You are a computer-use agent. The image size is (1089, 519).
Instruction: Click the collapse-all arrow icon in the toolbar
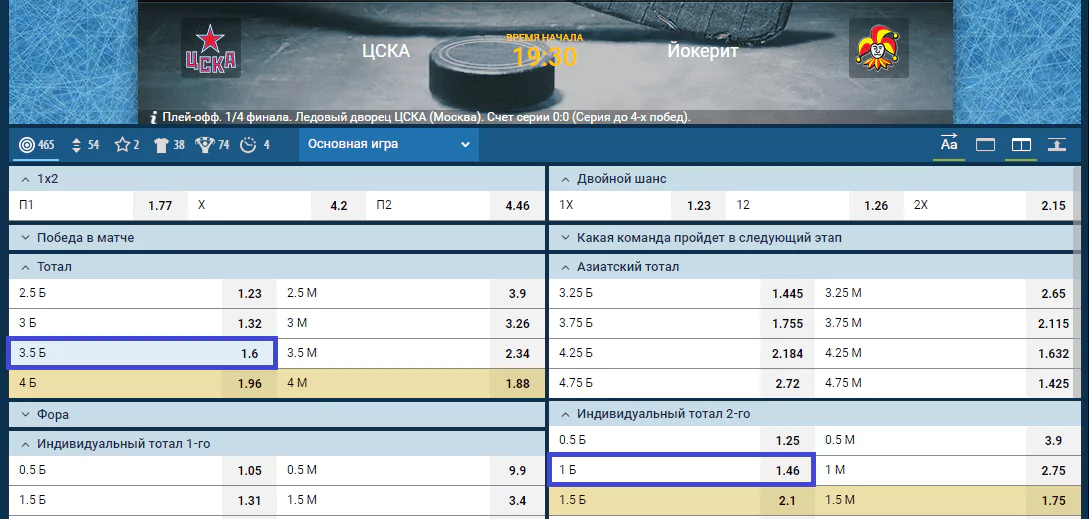1056,145
